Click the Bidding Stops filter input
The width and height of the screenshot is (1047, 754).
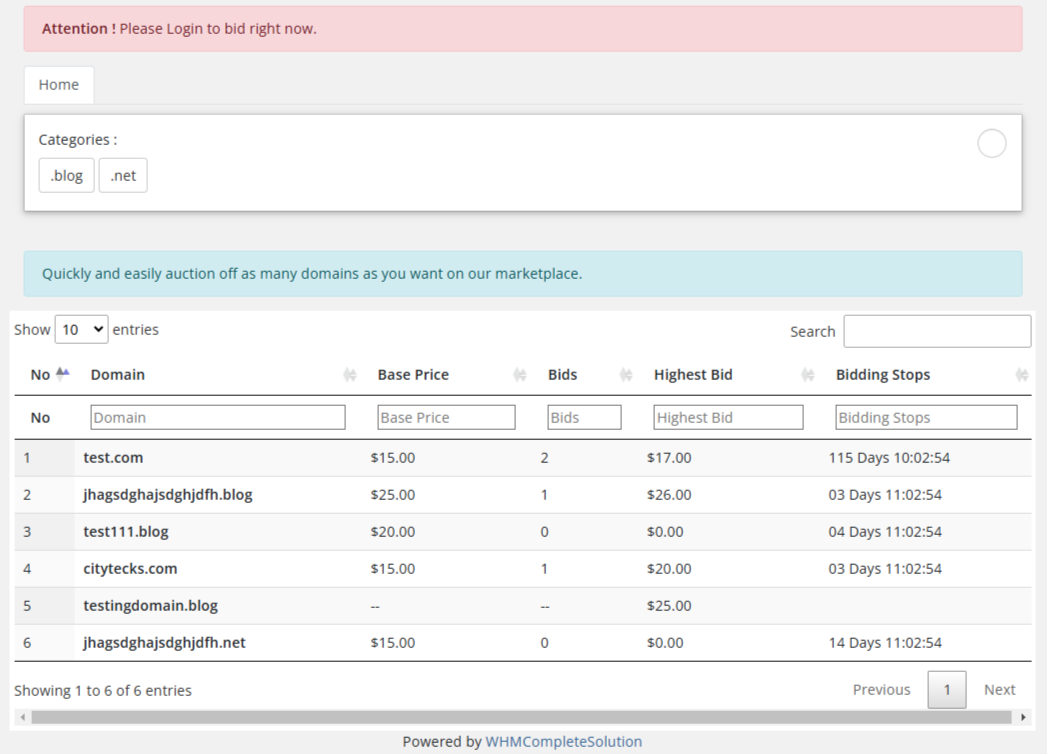click(927, 417)
